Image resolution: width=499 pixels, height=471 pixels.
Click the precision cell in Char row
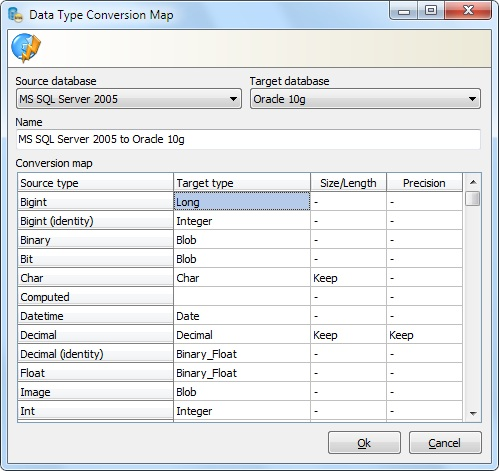424,277
